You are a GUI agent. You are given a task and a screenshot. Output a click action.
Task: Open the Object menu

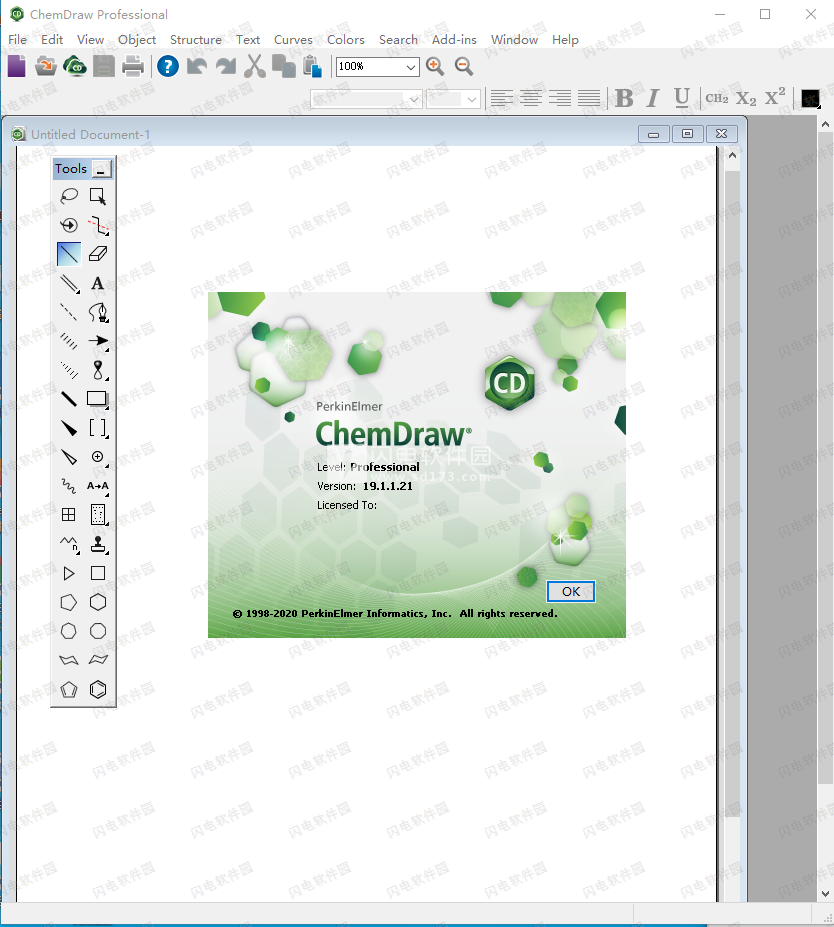[x=137, y=40]
